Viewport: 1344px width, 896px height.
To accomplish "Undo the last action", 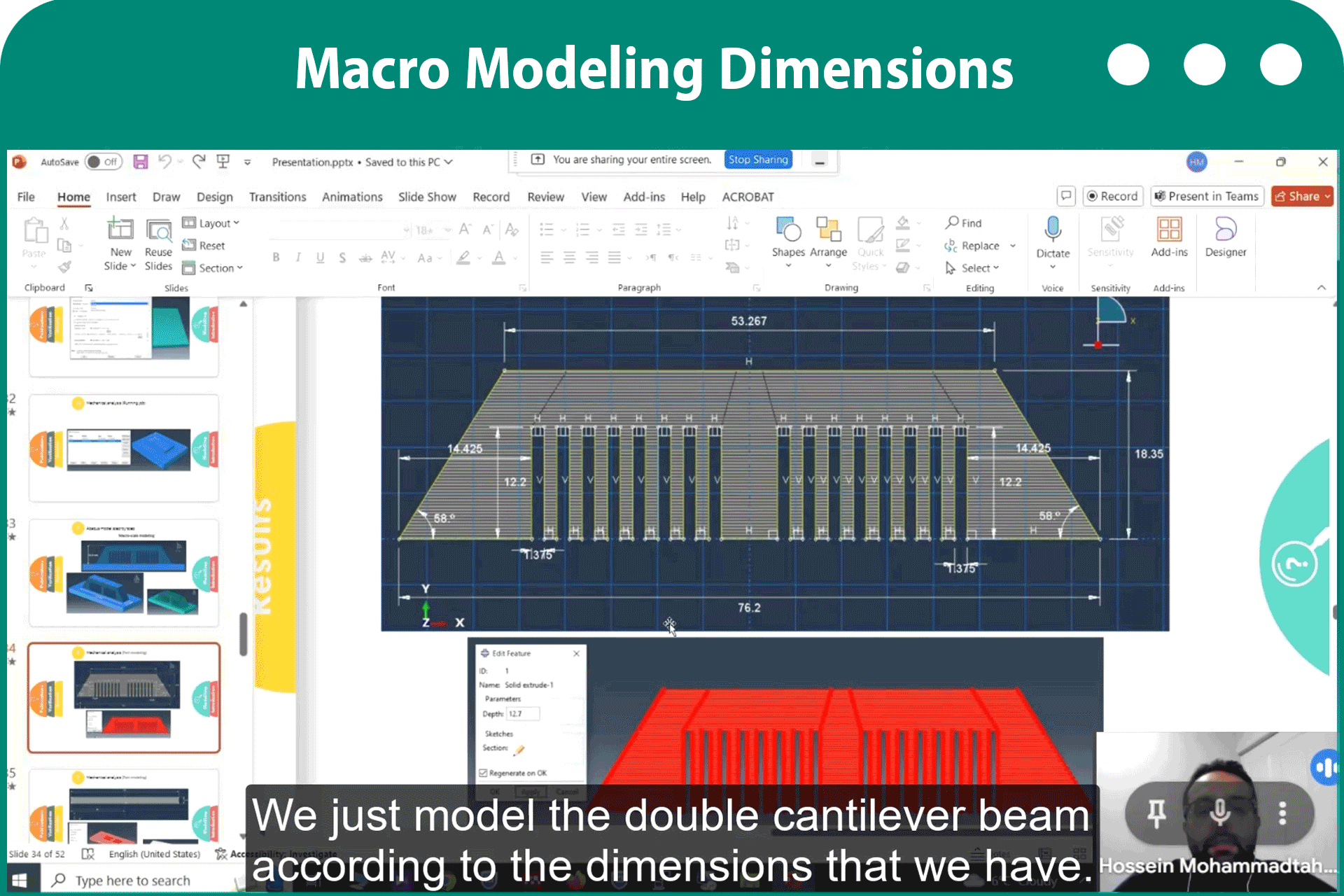I will pyautogui.click(x=164, y=162).
